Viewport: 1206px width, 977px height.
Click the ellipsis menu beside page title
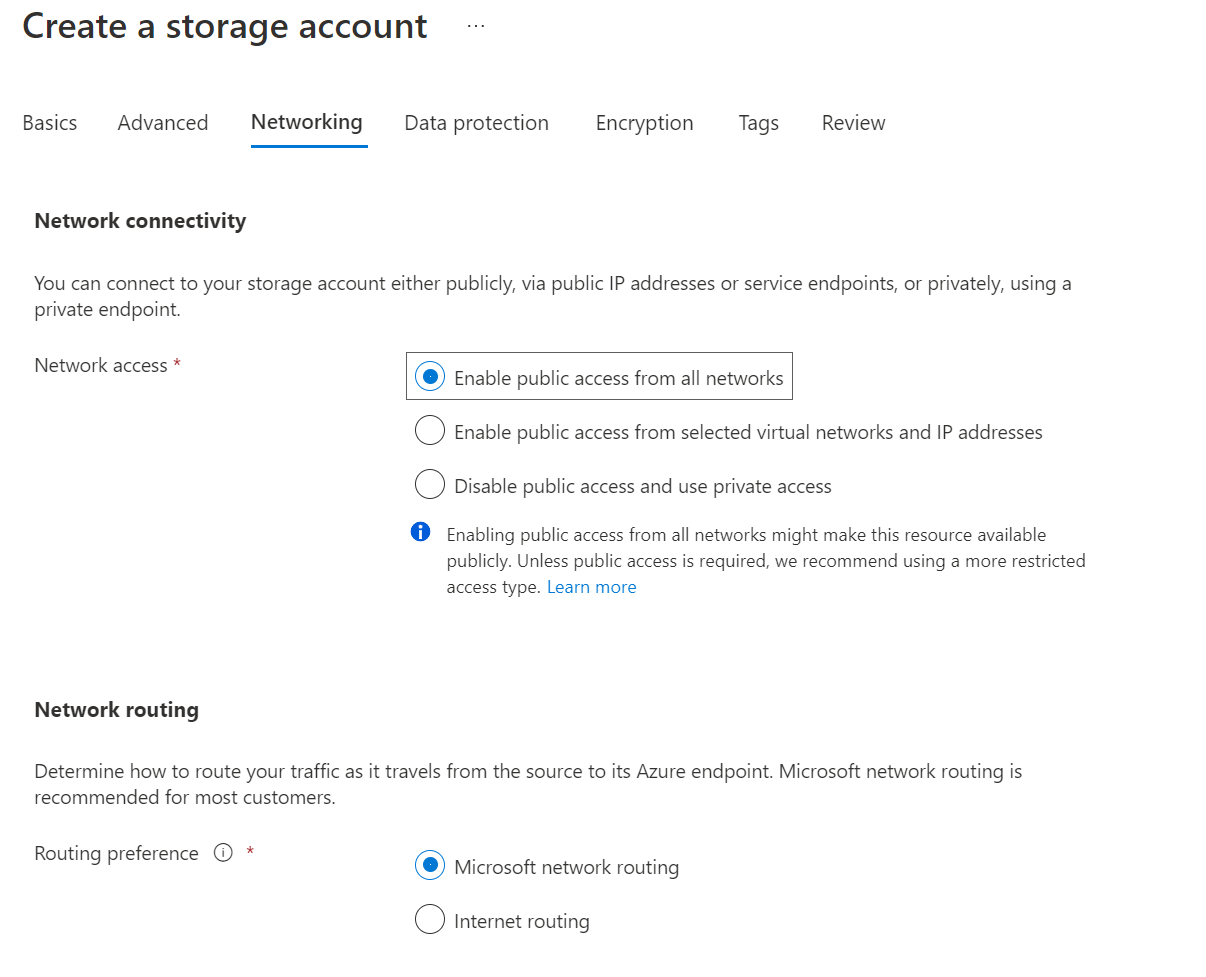click(476, 26)
